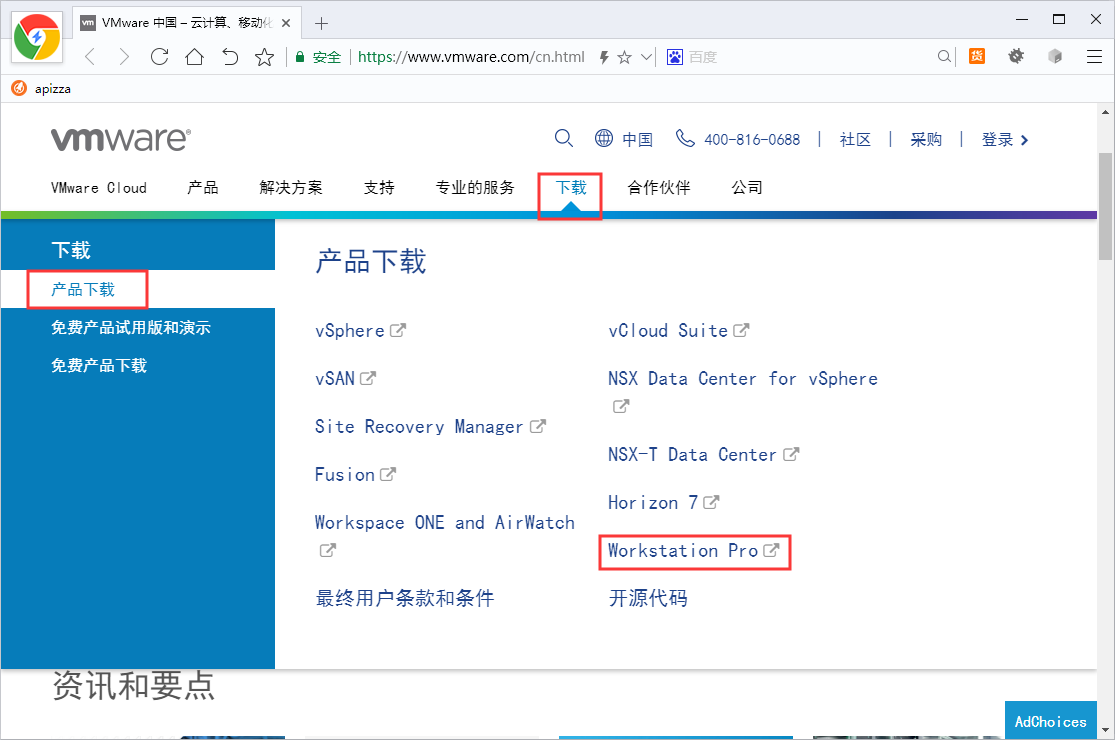
Task: Click the phone icon next to 400-816-0688
Action: (x=685, y=138)
